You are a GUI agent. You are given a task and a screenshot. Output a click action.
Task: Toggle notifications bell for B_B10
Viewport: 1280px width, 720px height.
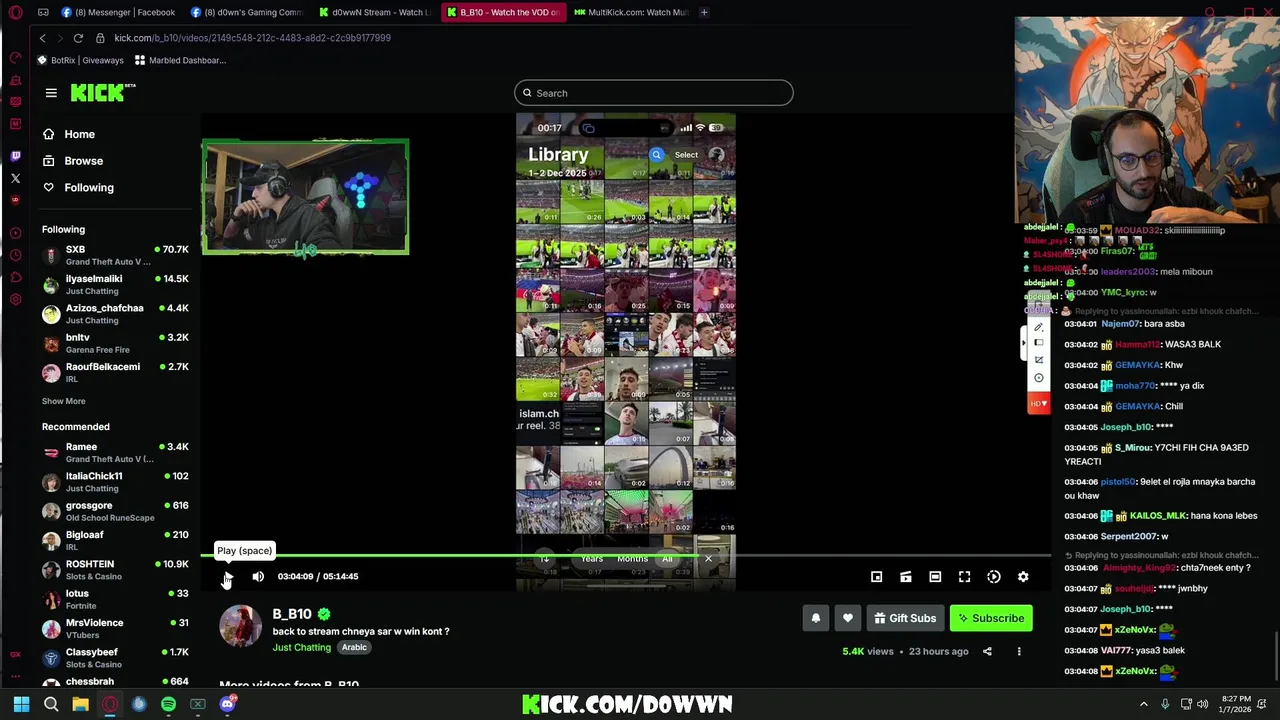[x=816, y=618]
